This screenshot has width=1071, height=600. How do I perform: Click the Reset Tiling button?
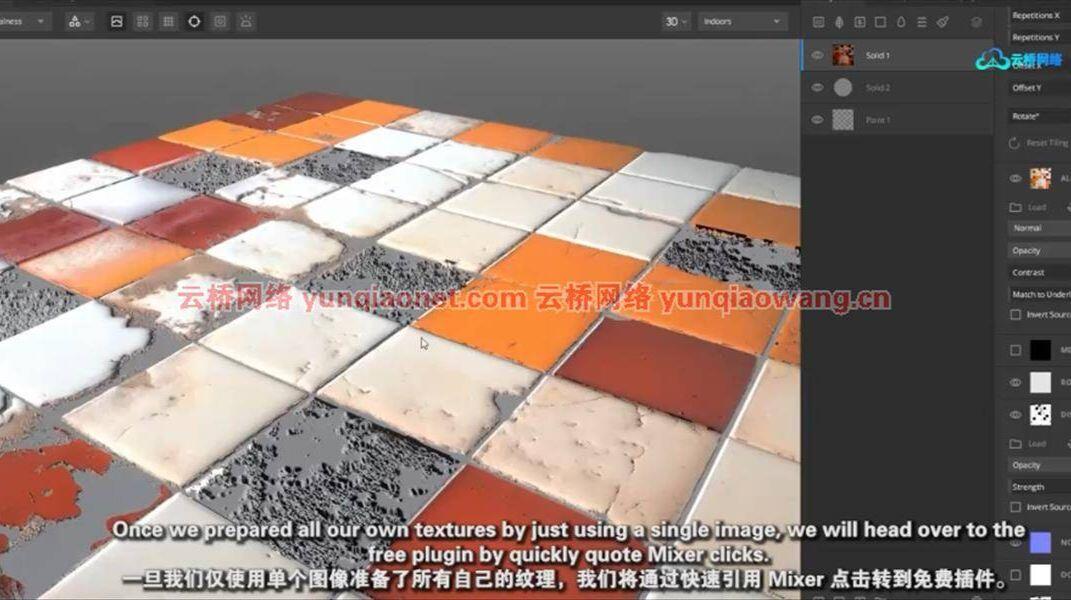point(1040,143)
